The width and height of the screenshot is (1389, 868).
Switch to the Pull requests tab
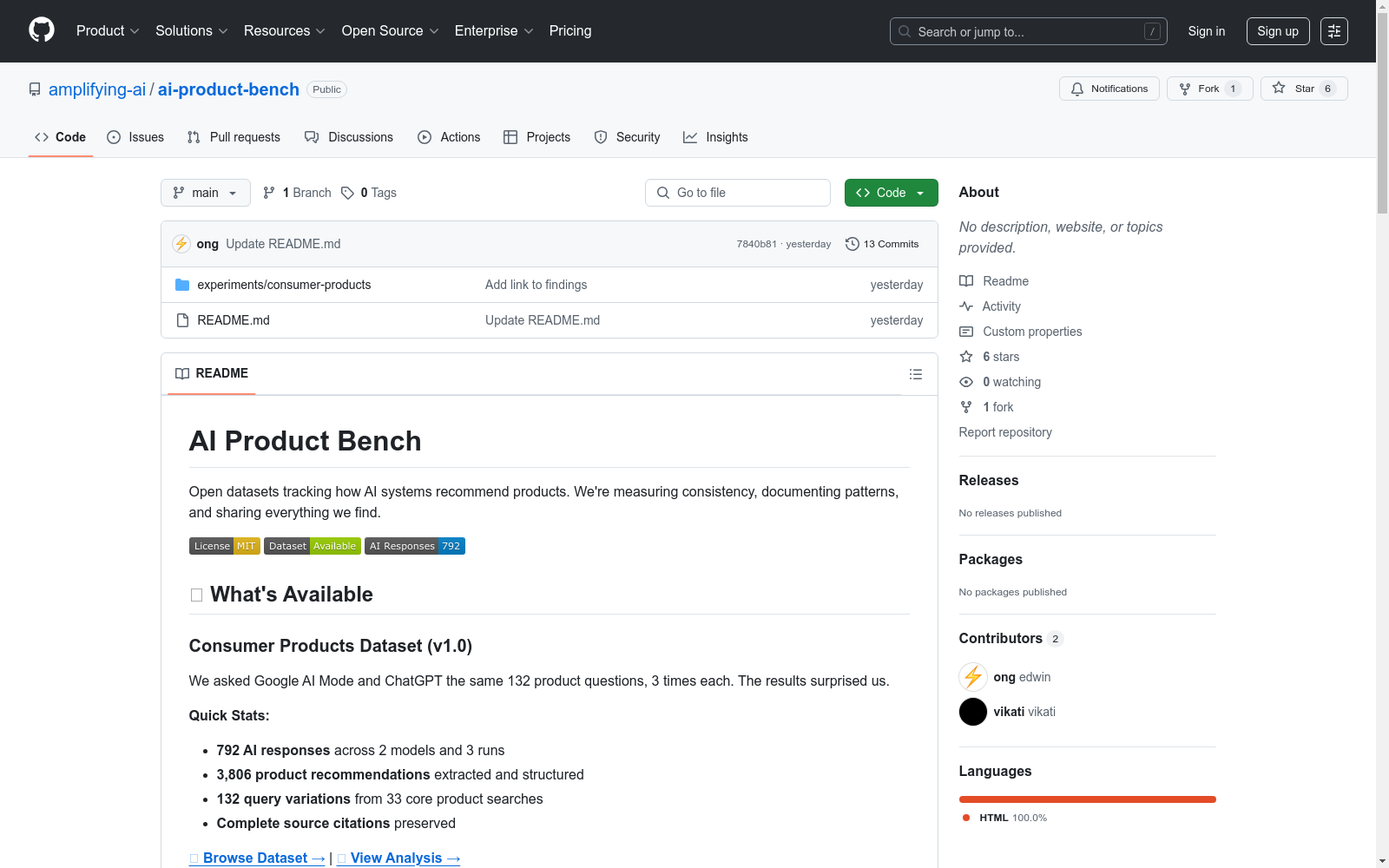click(234, 137)
